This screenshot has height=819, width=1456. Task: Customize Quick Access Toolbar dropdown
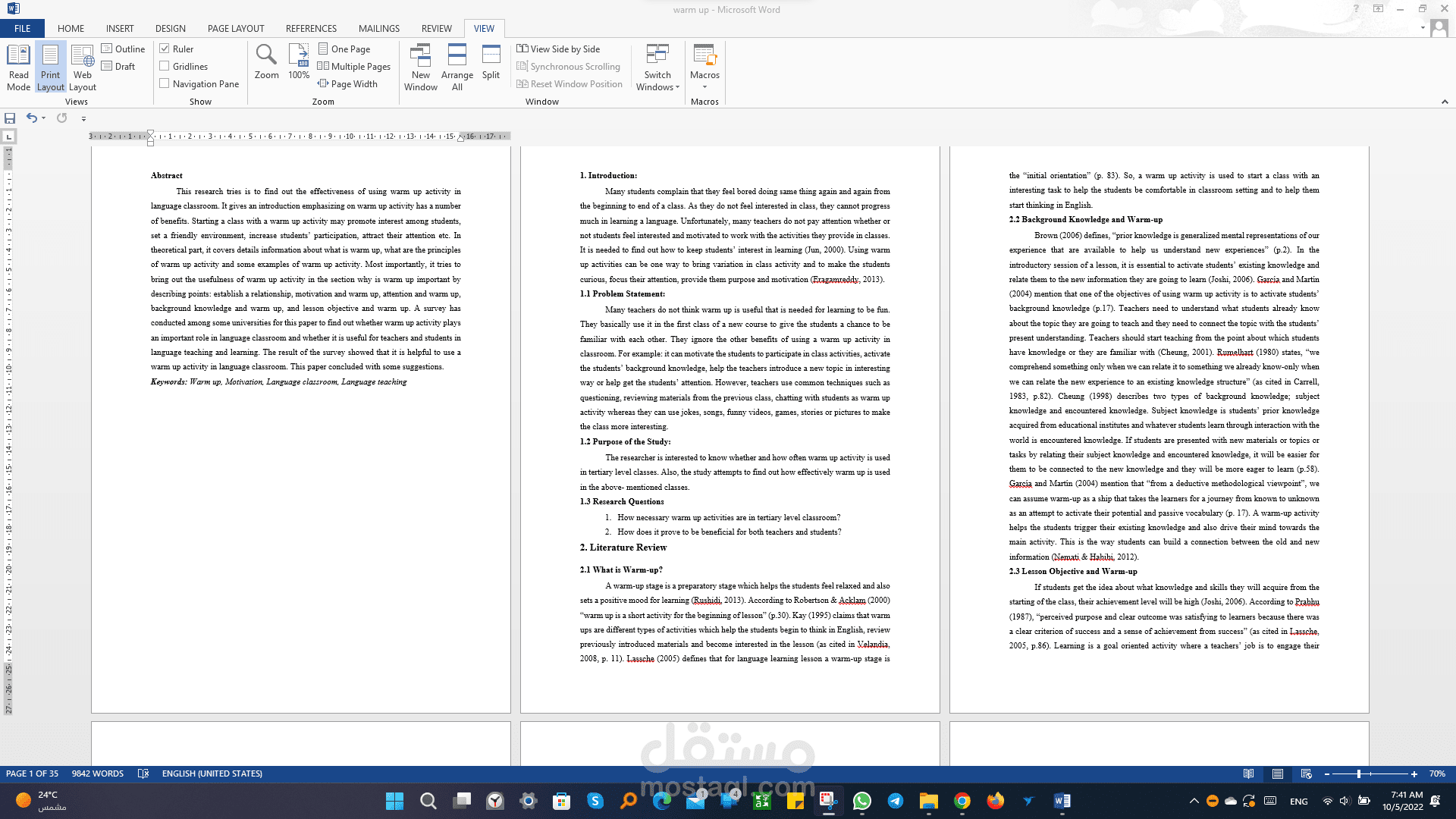point(83,118)
